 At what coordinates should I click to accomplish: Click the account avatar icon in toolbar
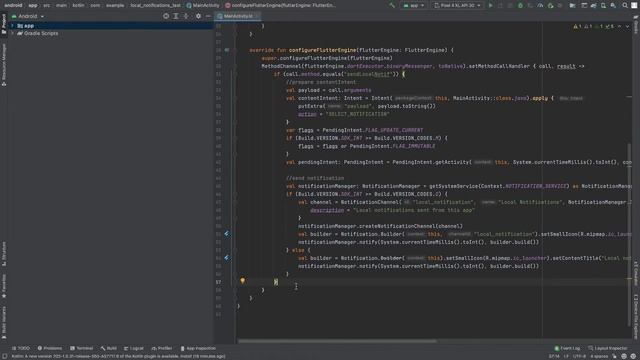click(x=634, y=5)
